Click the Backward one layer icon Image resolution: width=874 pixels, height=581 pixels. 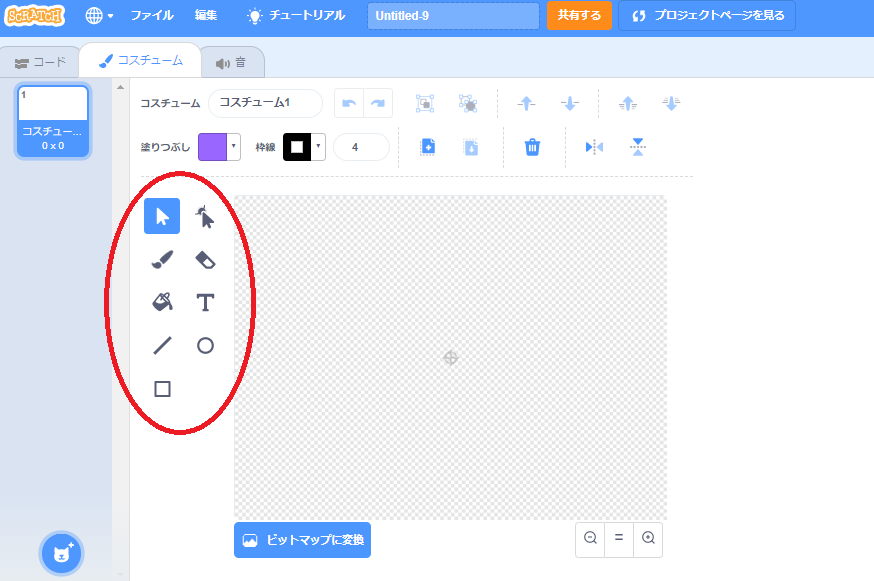tap(570, 103)
